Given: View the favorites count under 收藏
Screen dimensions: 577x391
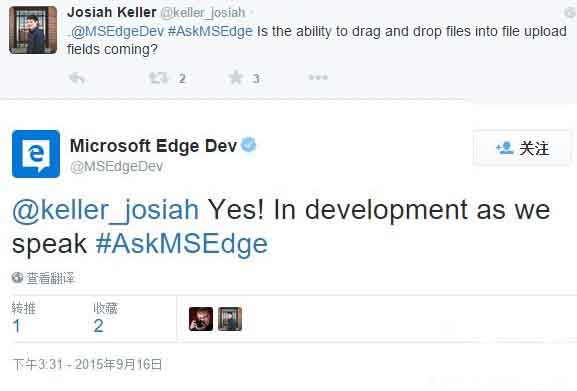Looking at the screenshot, I should 98,326.
